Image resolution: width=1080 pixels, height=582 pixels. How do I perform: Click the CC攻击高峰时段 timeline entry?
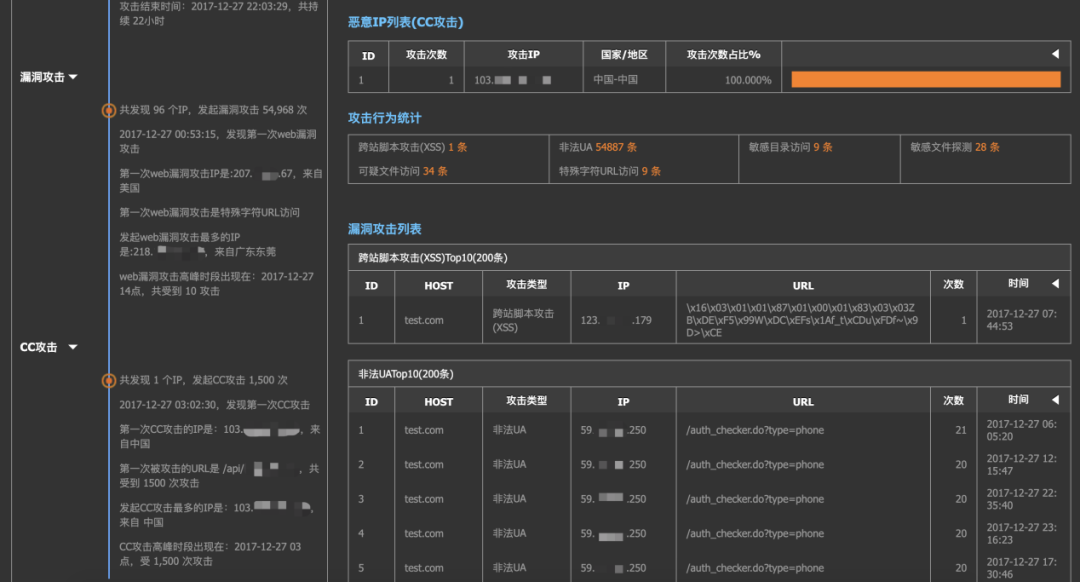[x=210, y=554]
